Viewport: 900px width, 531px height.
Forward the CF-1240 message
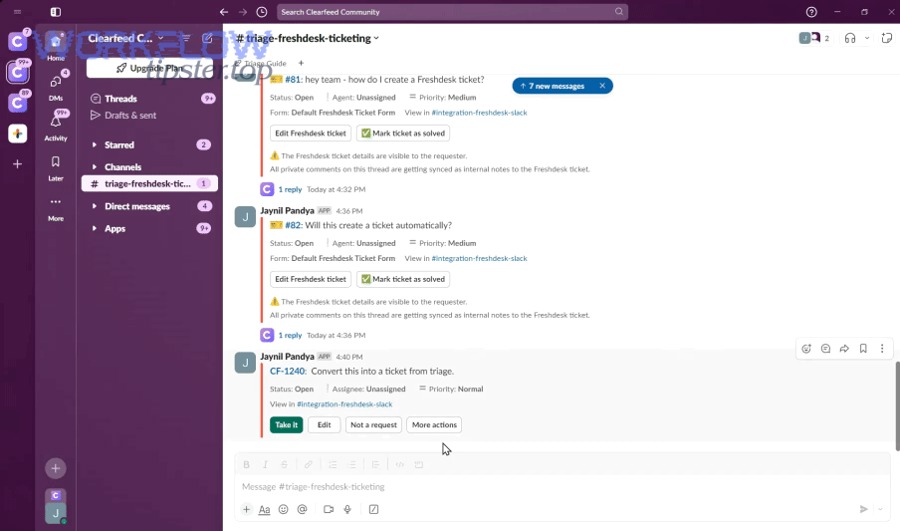(x=844, y=348)
